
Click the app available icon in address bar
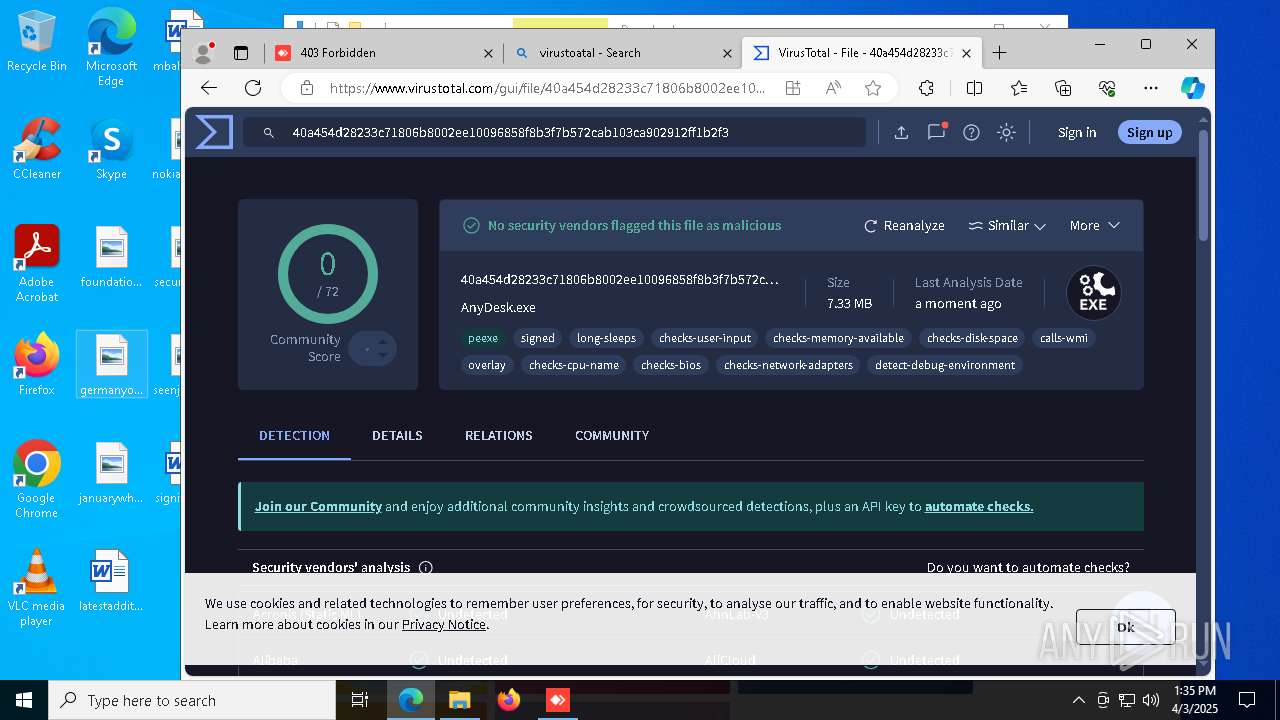pyautogui.click(x=793, y=88)
